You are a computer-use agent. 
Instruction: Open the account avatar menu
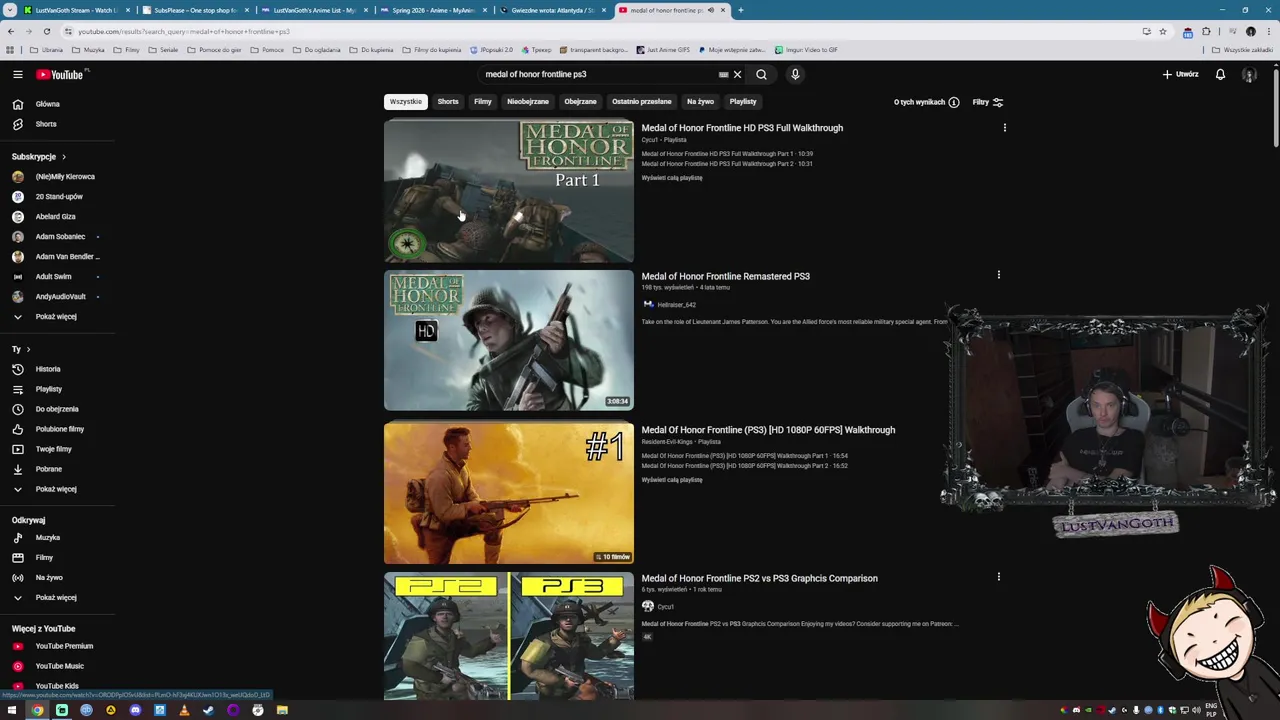[x=1249, y=74]
